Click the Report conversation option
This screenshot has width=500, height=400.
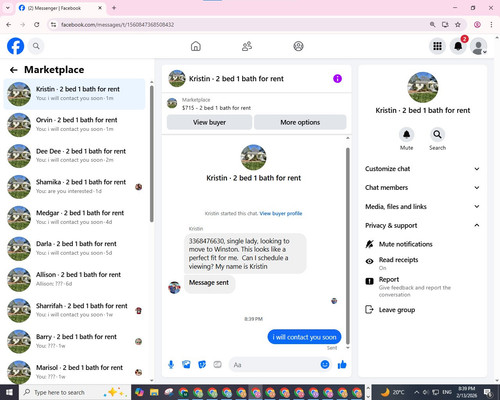coord(423,287)
